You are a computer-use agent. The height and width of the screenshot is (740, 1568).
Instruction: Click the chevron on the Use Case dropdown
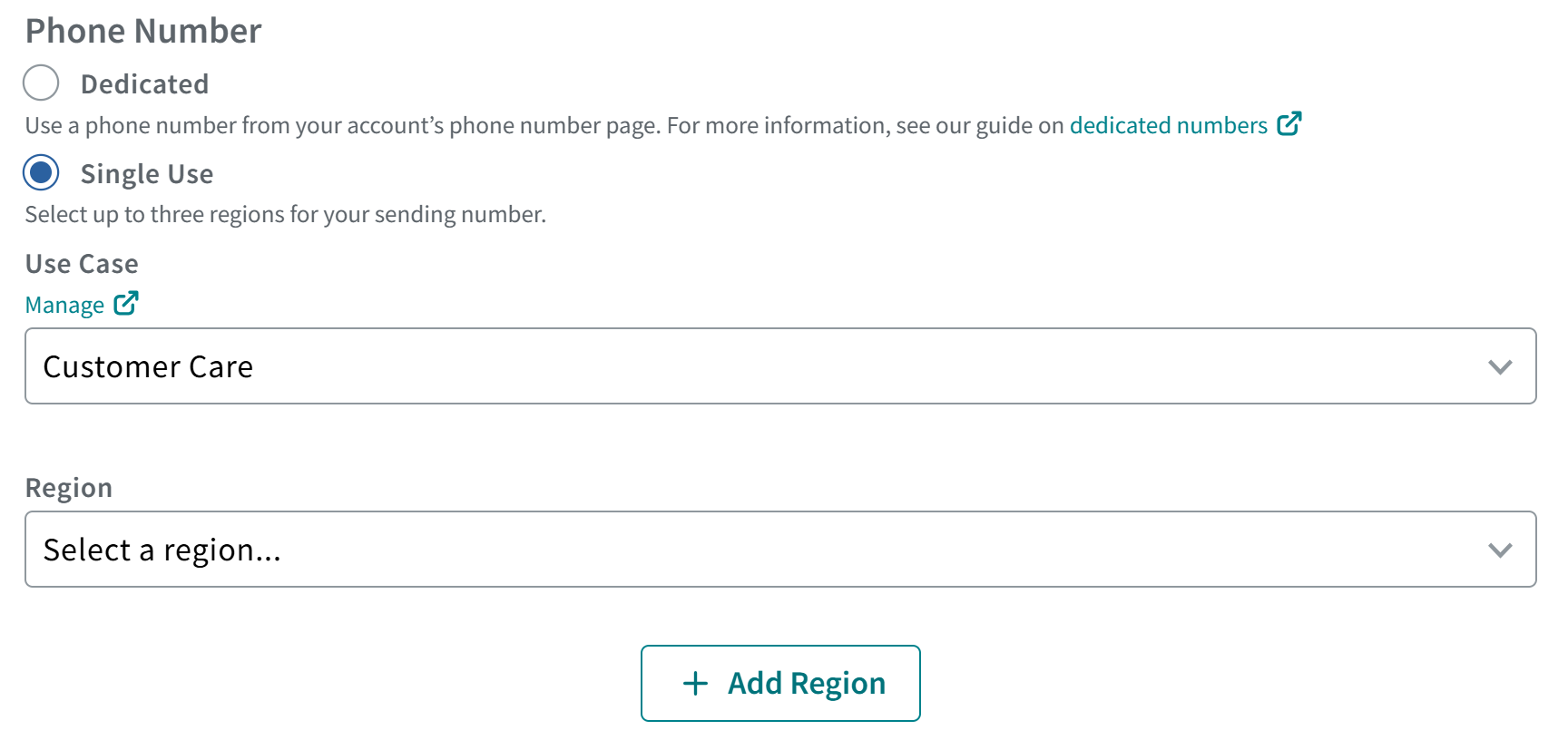coord(1501,366)
